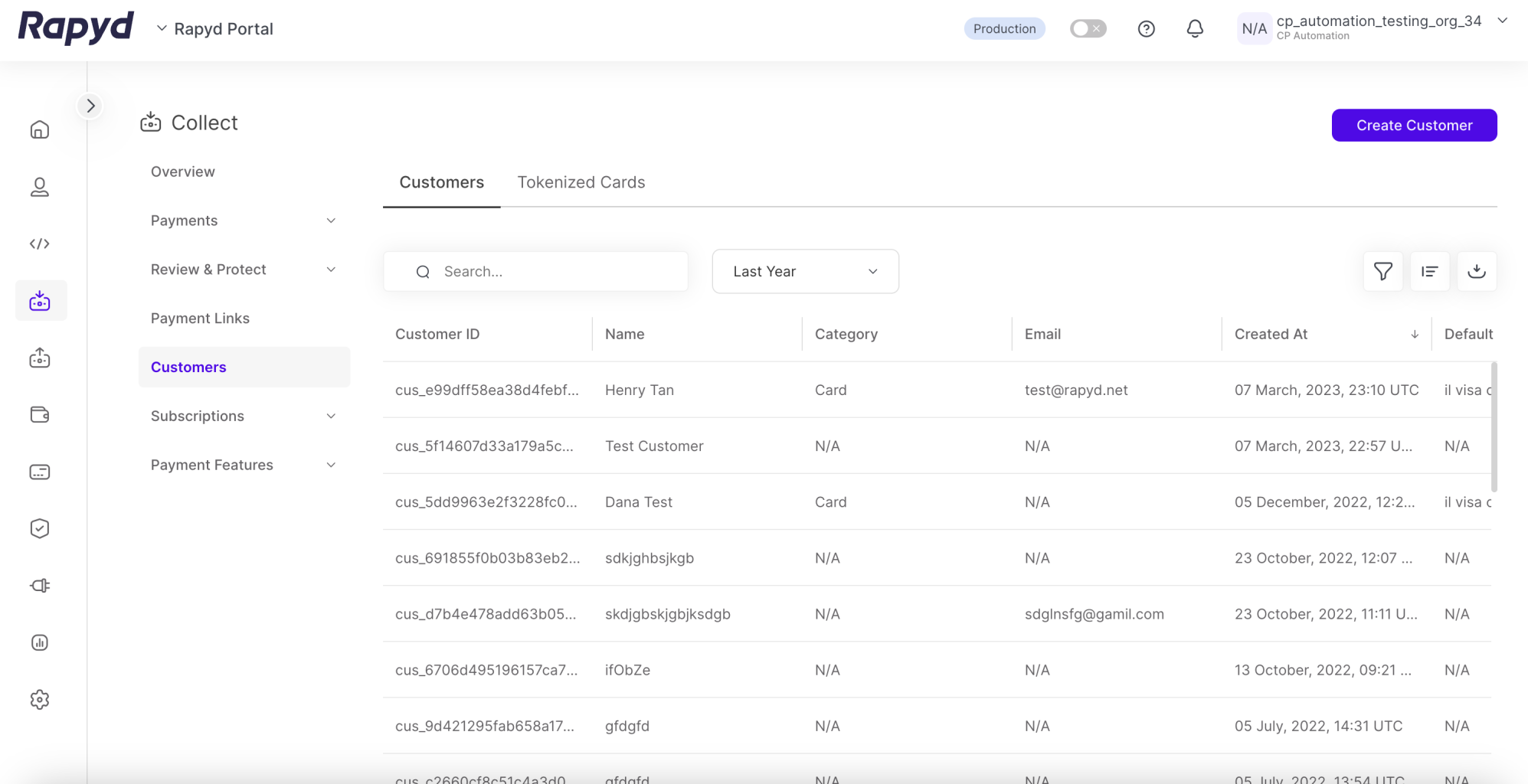1528x784 pixels.
Task: Open the developers code icon
Action: 40,243
